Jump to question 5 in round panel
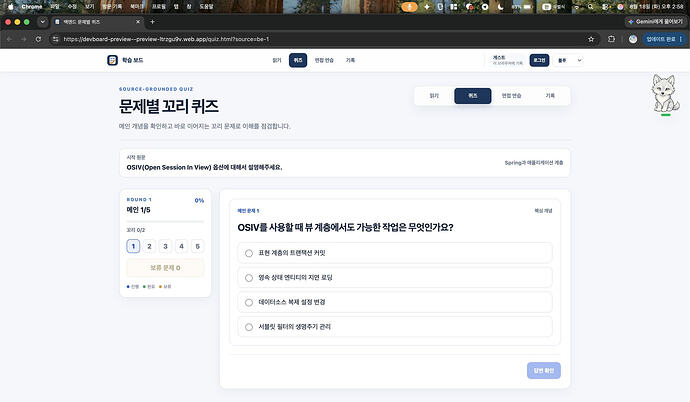The image size is (690, 402). tap(198, 246)
